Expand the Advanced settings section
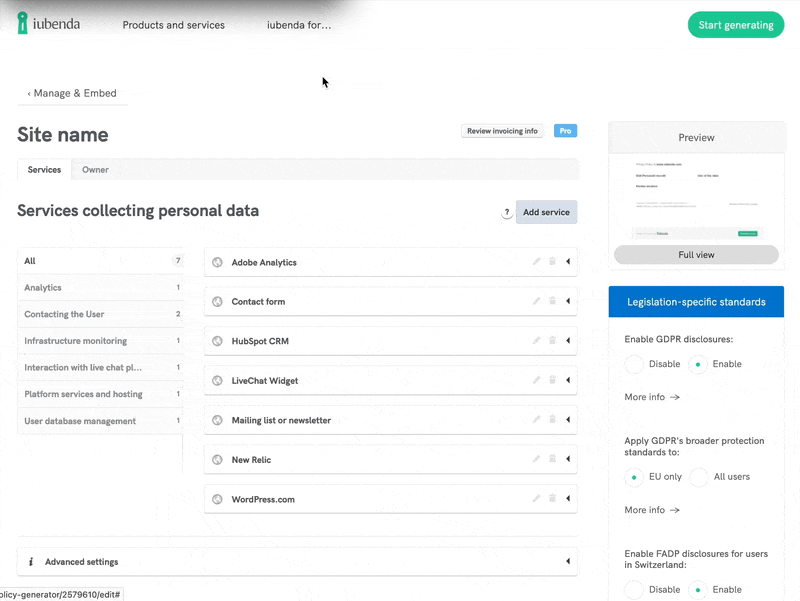The image size is (800, 601). (x=568, y=562)
